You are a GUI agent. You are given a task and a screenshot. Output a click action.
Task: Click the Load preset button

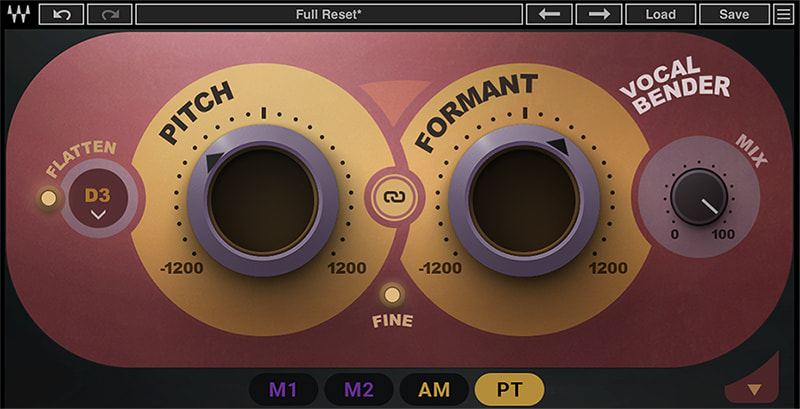660,14
